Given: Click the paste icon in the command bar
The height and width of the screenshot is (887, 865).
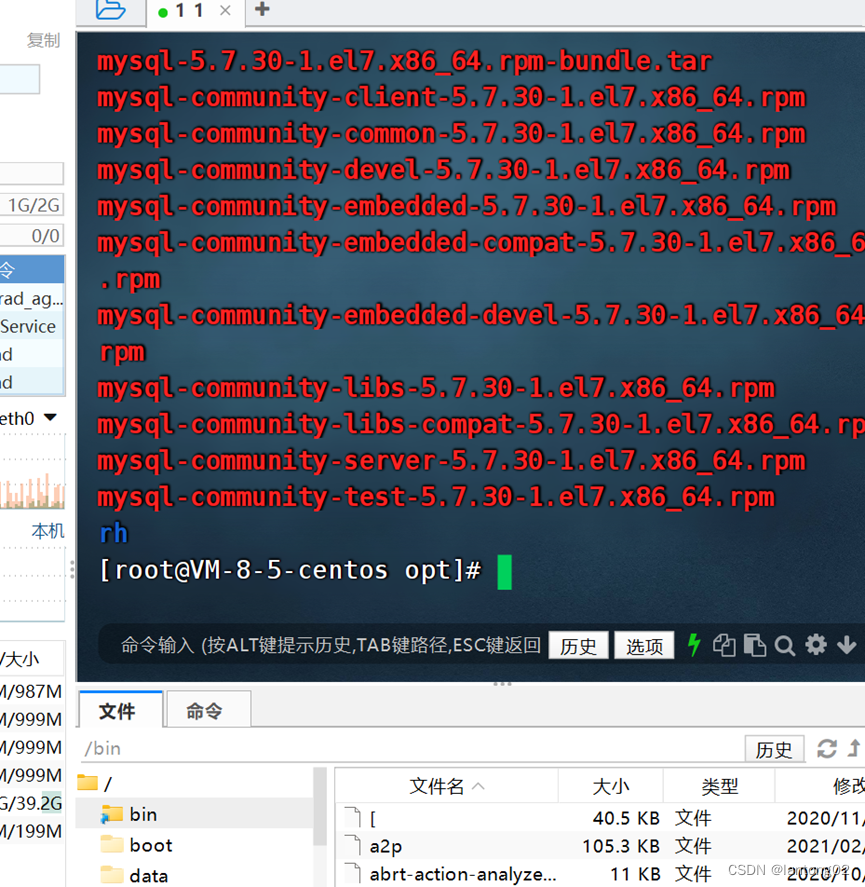Looking at the screenshot, I should click(x=754, y=645).
